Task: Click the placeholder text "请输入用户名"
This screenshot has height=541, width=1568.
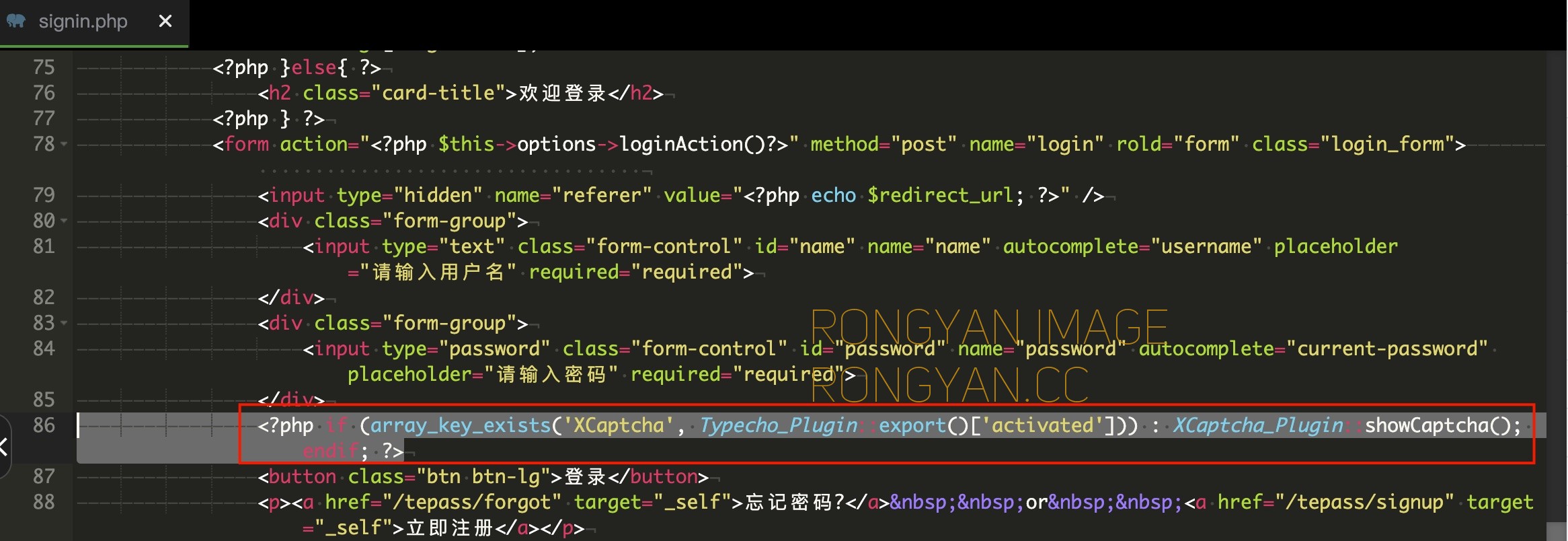Action: (438, 272)
